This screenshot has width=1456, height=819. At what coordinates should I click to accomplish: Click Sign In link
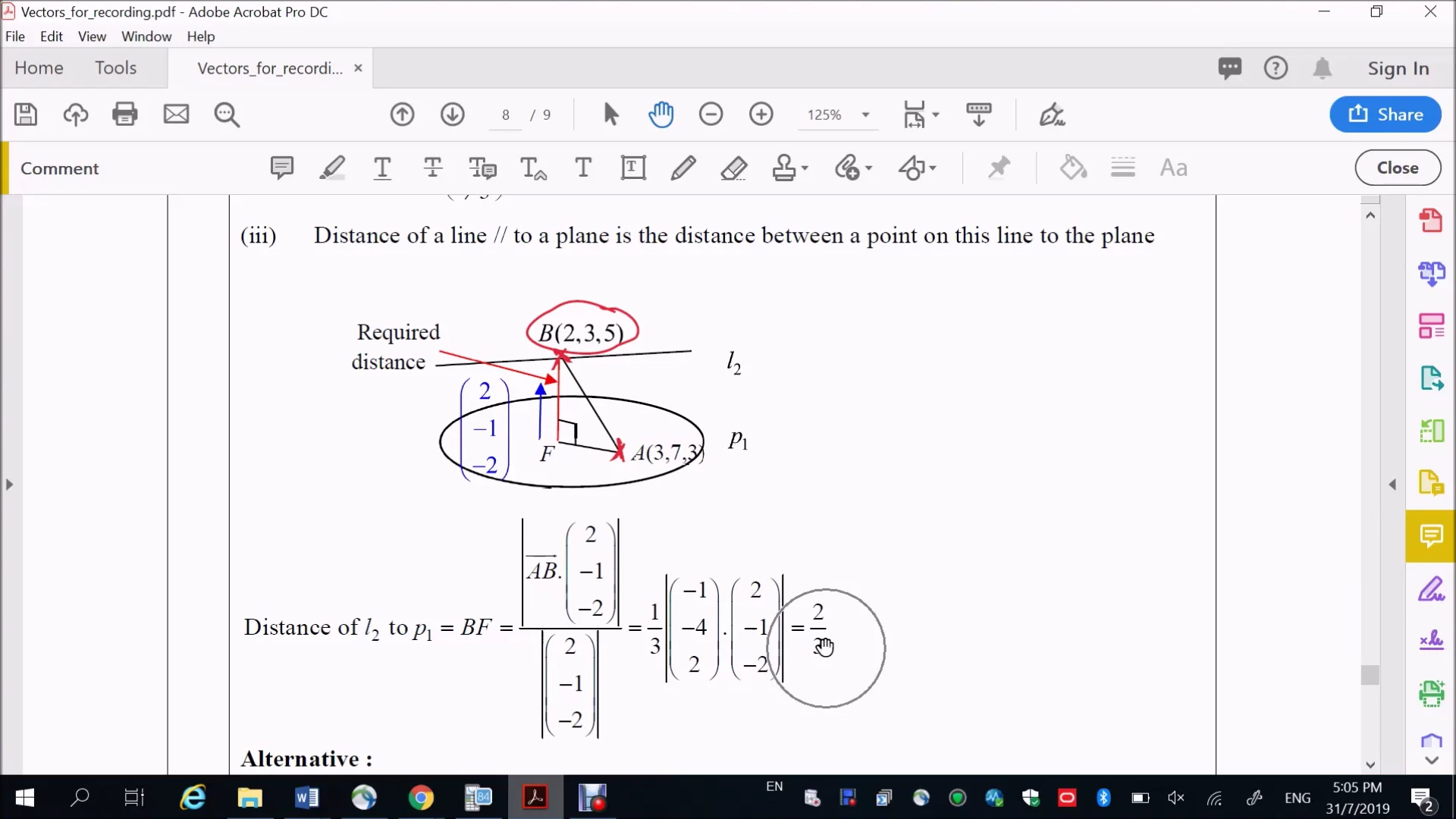pyautogui.click(x=1398, y=68)
